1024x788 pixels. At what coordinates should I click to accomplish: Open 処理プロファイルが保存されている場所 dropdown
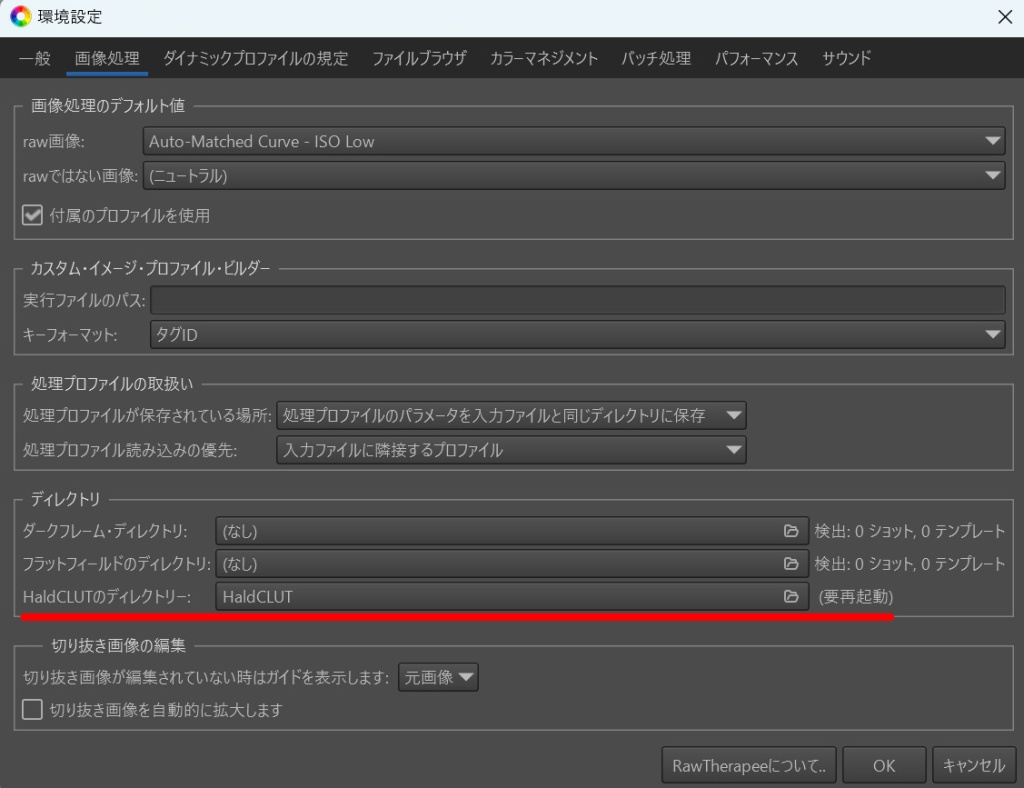coord(511,416)
